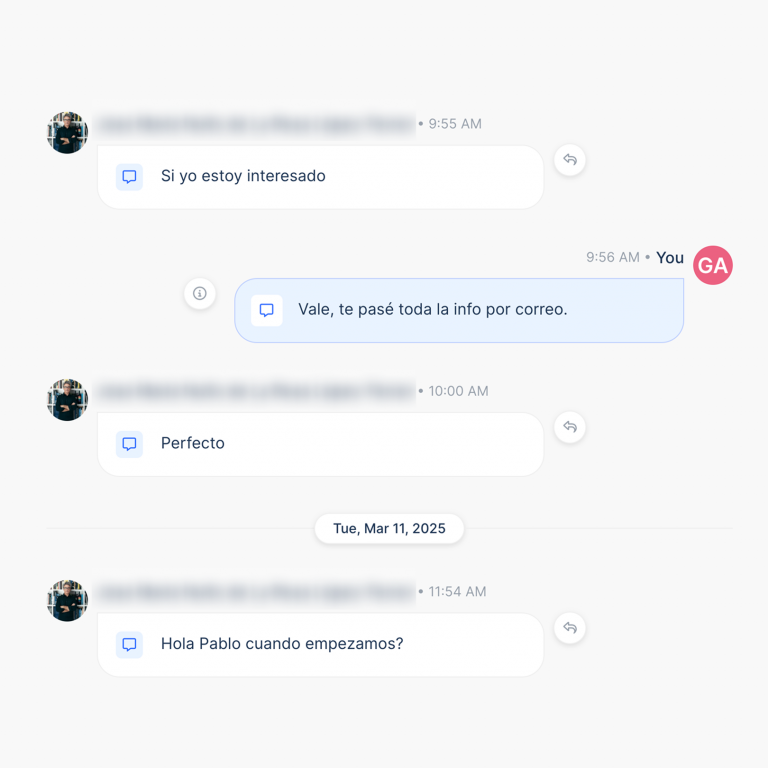Screen dimensions: 768x768
Task: Select the "Vale, te pasé toda la info" message
Action: point(432,310)
